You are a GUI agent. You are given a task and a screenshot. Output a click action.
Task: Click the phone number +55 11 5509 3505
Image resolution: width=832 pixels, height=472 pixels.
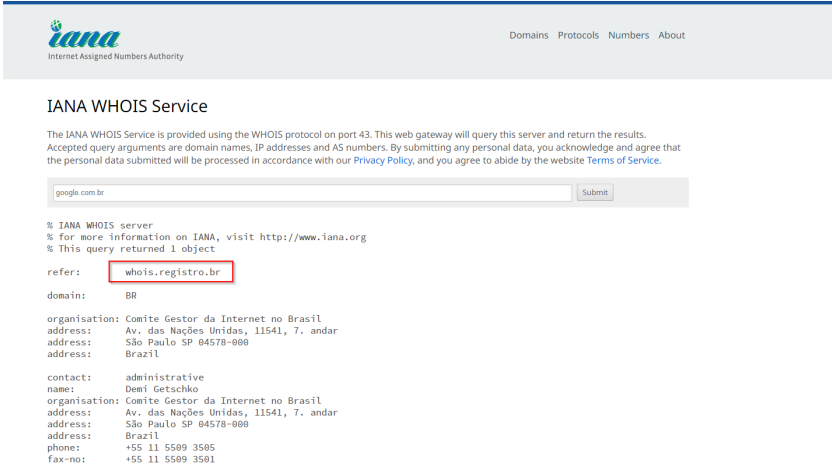point(170,448)
